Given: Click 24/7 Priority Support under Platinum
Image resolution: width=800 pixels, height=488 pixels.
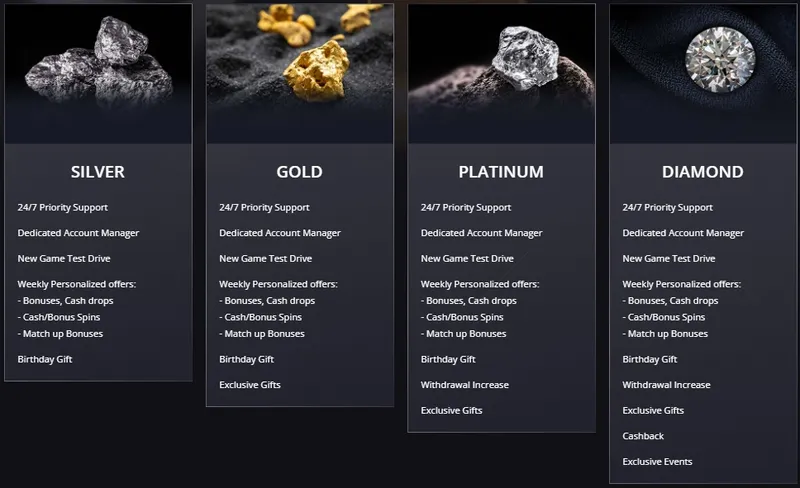Looking at the screenshot, I should tap(465, 208).
